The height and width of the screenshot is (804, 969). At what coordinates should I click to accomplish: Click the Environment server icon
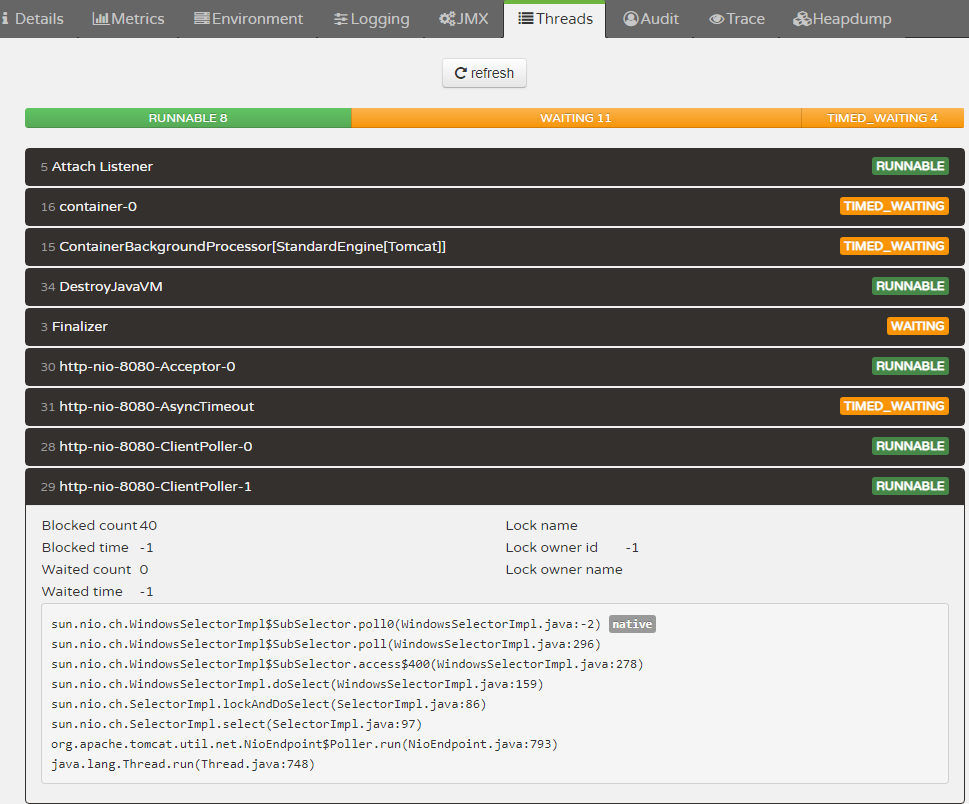(x=201, y=19)
